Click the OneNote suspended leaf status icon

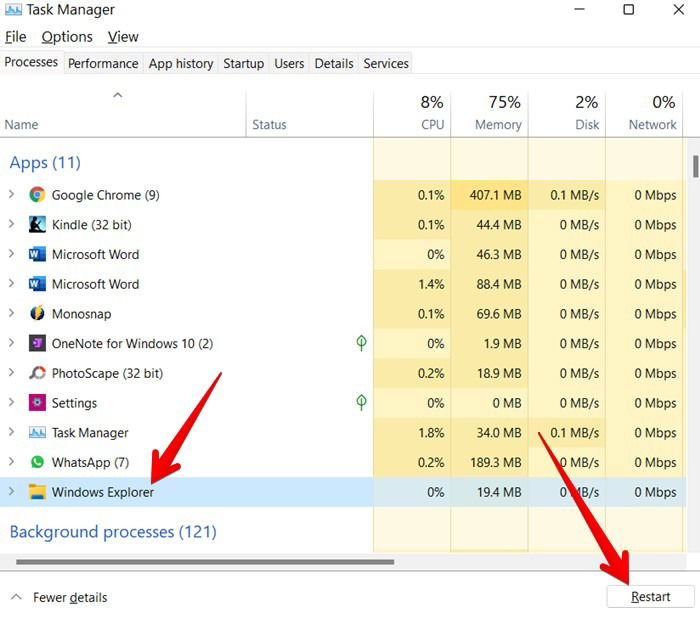tap(361, 343)
